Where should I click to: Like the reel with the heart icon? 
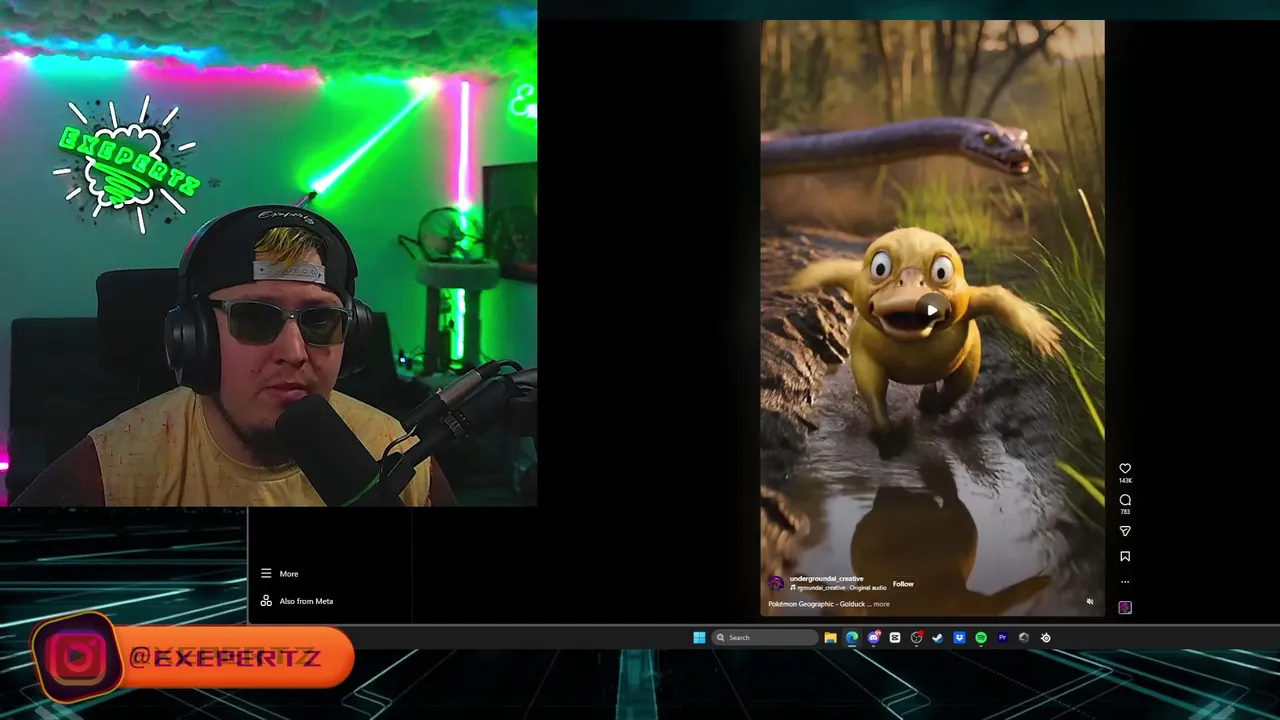1125,468
